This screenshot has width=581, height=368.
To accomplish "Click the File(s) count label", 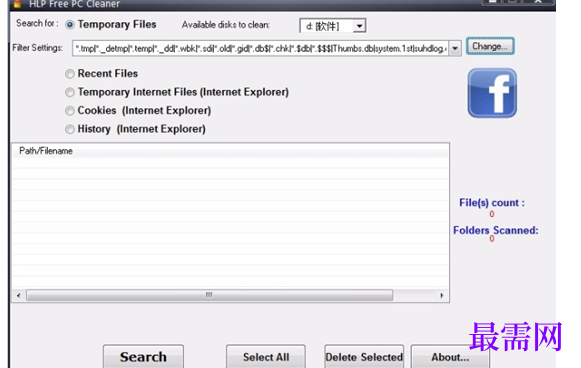I will point(492,203).
